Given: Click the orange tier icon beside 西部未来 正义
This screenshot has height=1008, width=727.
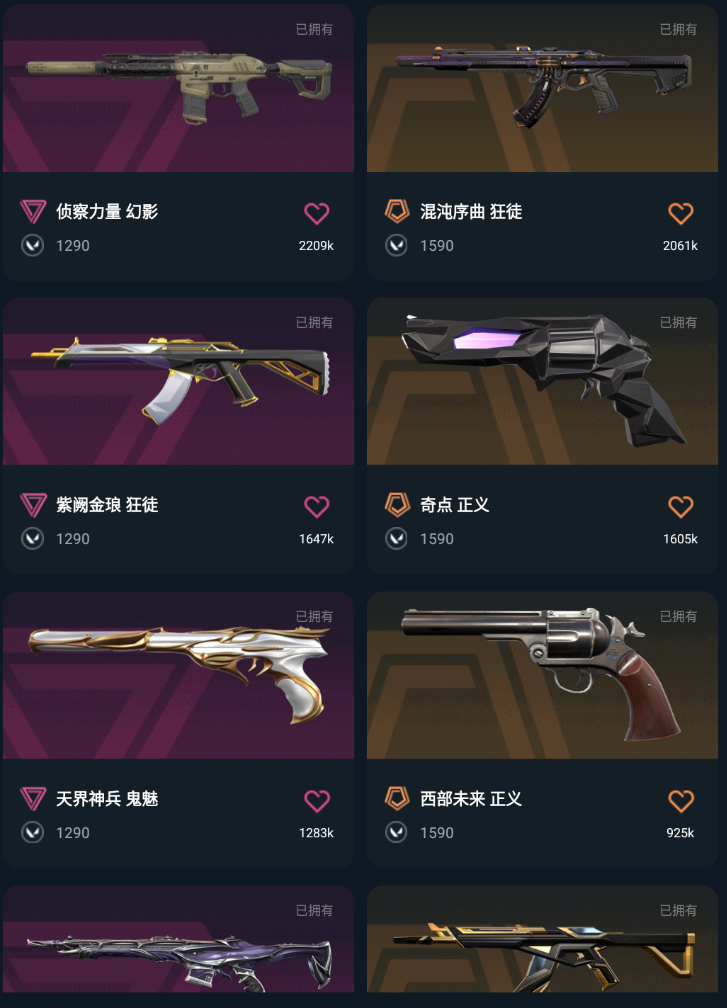Looking at the screenshot, I should [397, 798].
